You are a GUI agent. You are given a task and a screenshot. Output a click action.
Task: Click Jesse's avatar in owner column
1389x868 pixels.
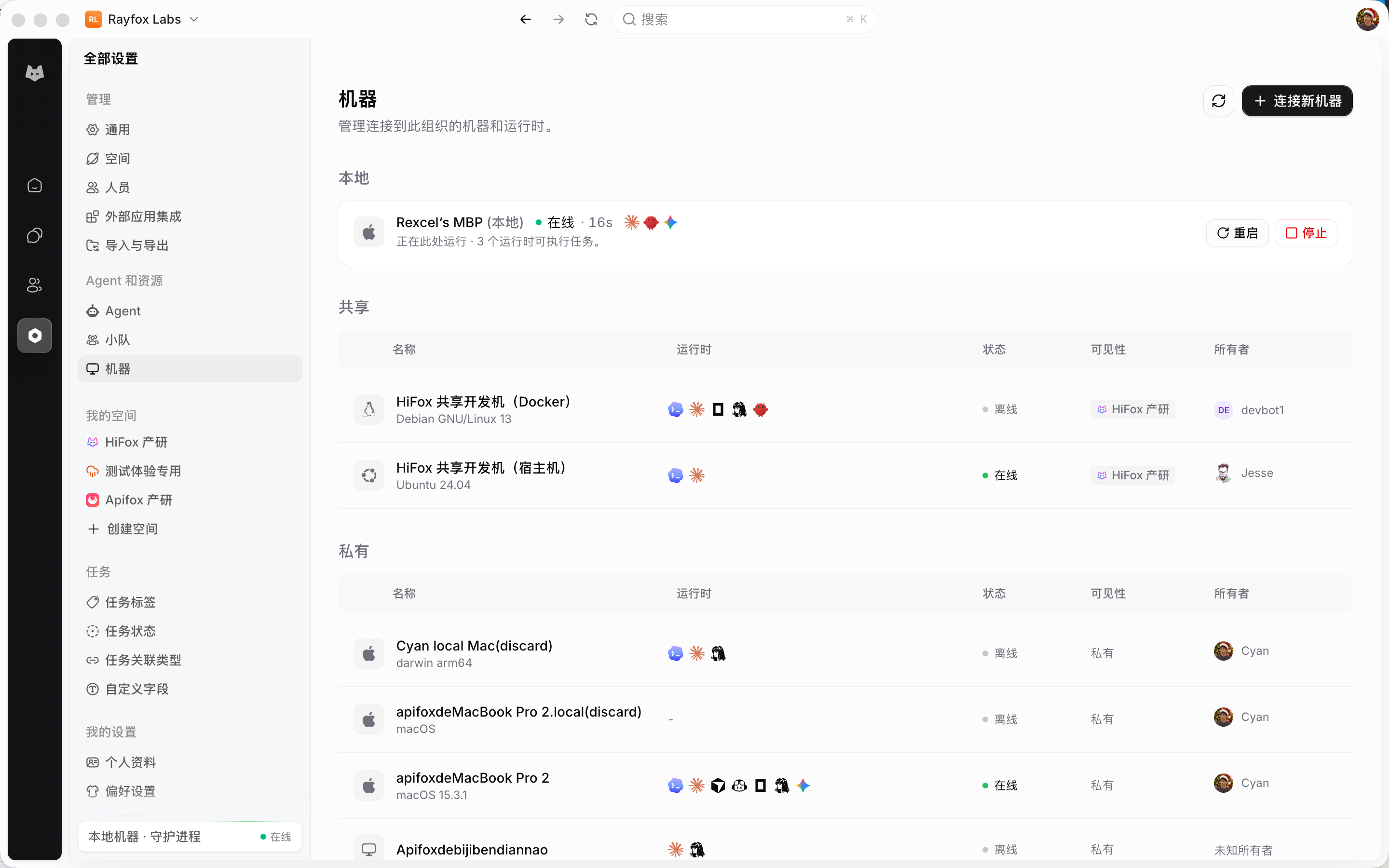[x=1223, y=473]
